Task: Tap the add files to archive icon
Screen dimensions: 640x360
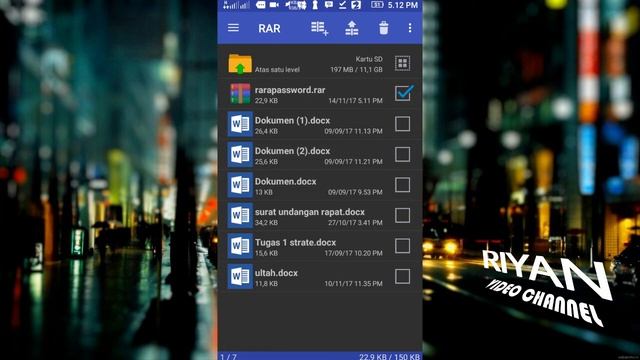Action: (x=320, y=28)
